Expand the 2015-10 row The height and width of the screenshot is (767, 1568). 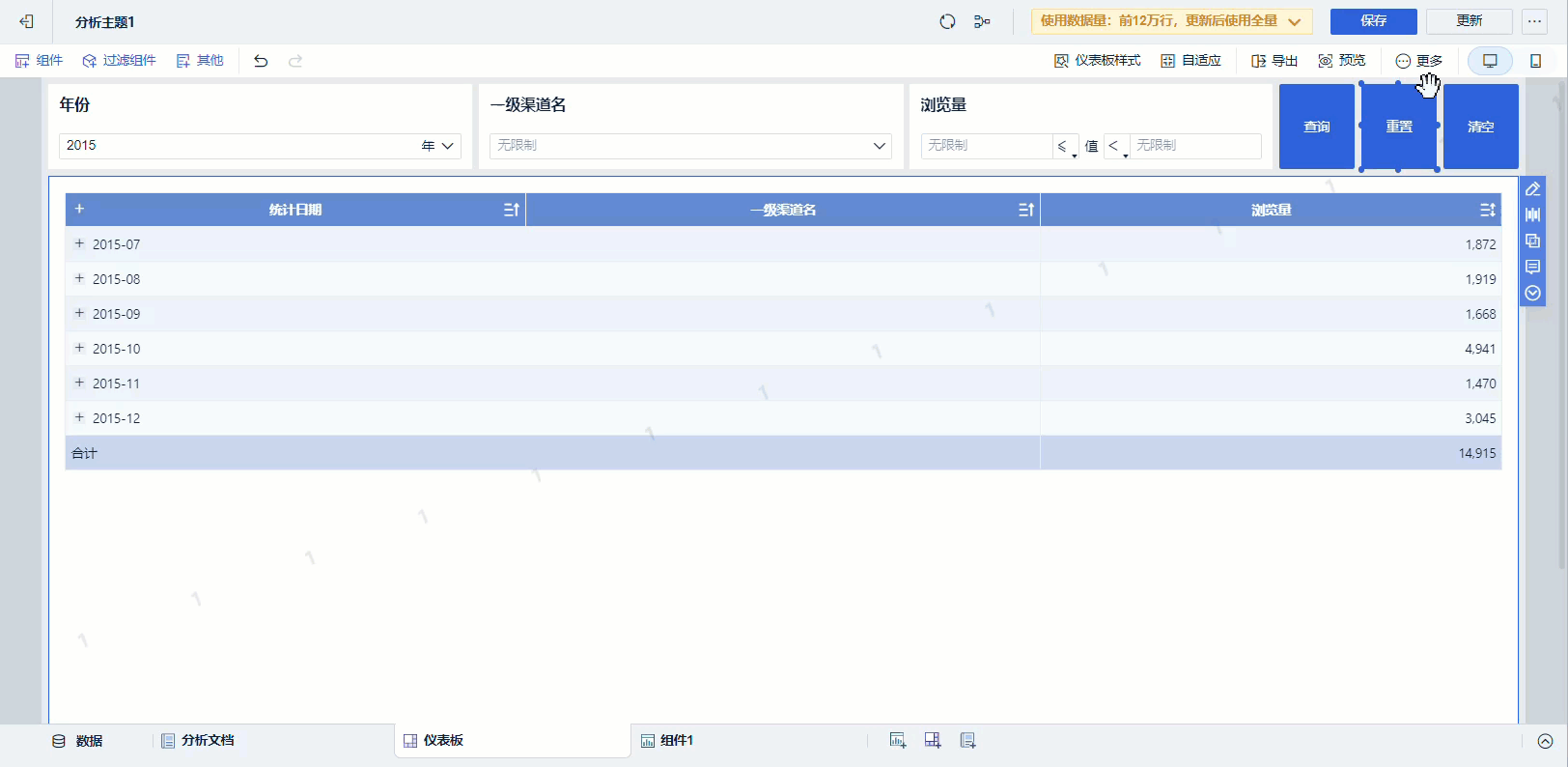click(x=79, y=348)
